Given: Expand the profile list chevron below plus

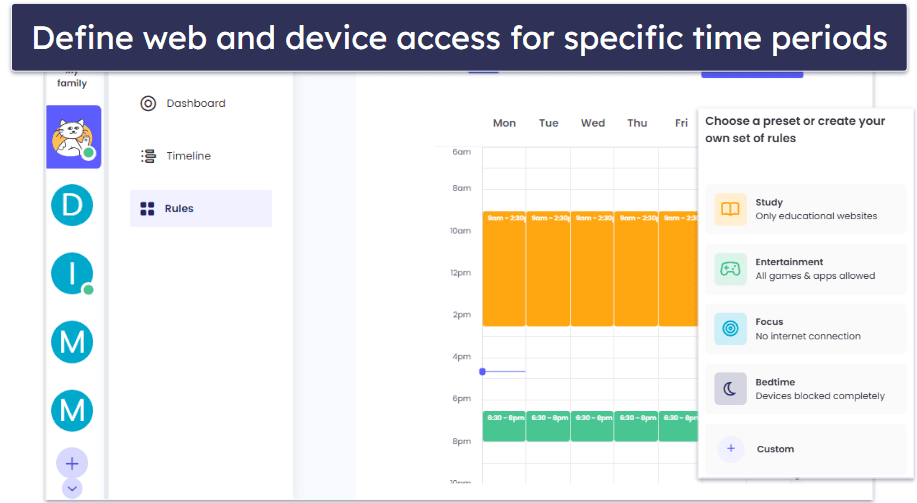Looking at the screenshot, I should 72,488.
